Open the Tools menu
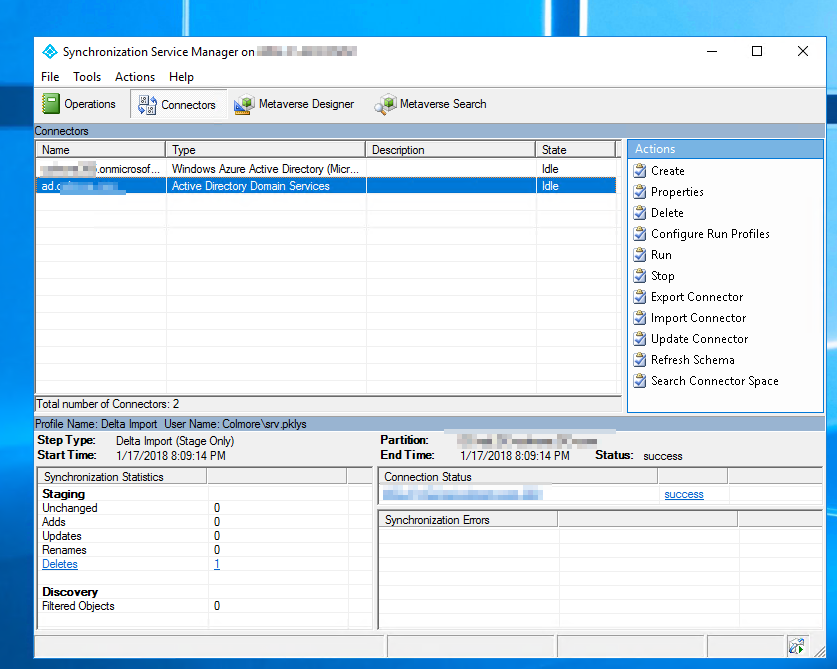 point(87,77)
